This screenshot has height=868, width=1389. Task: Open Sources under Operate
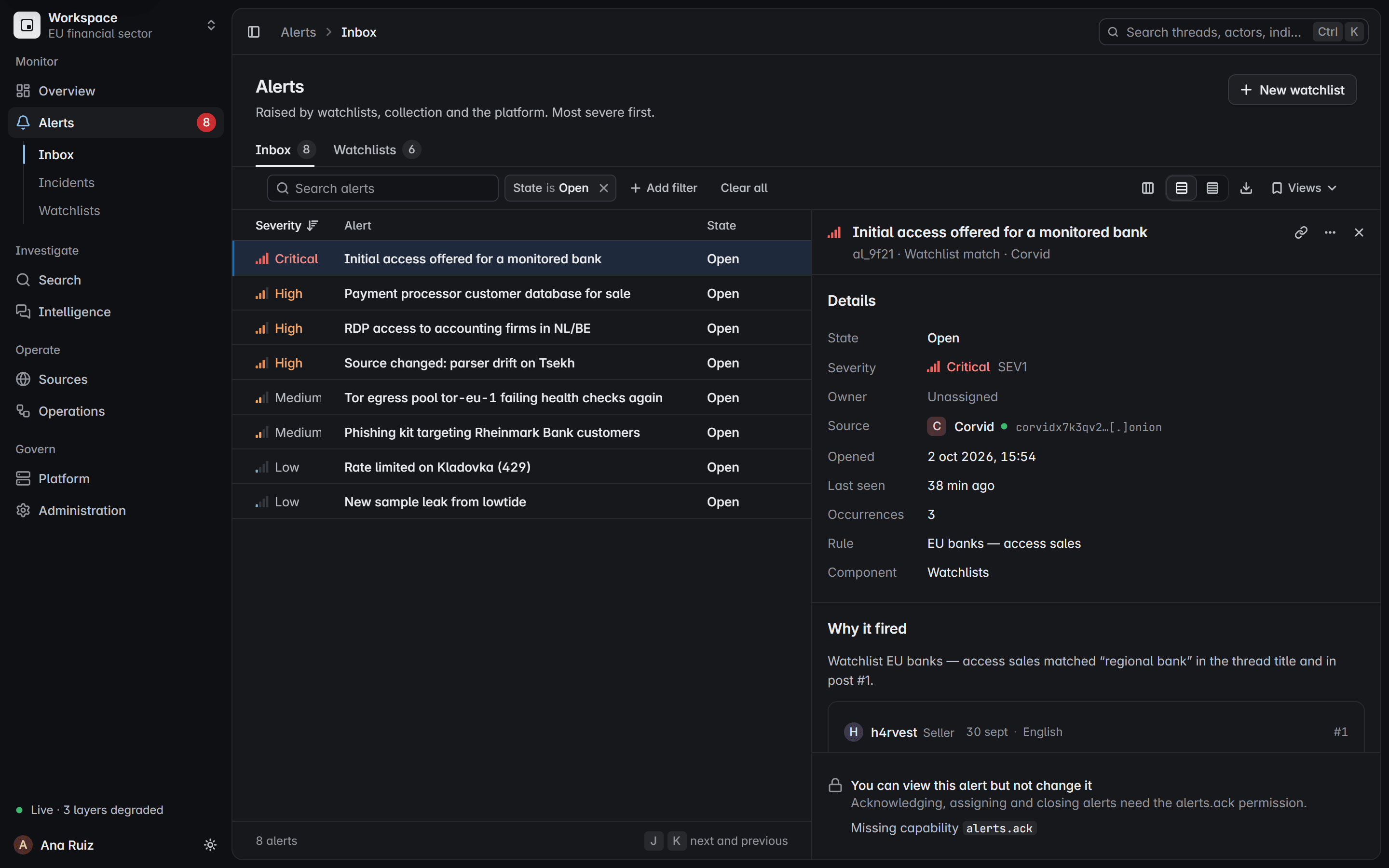click(x=115, y=379)
